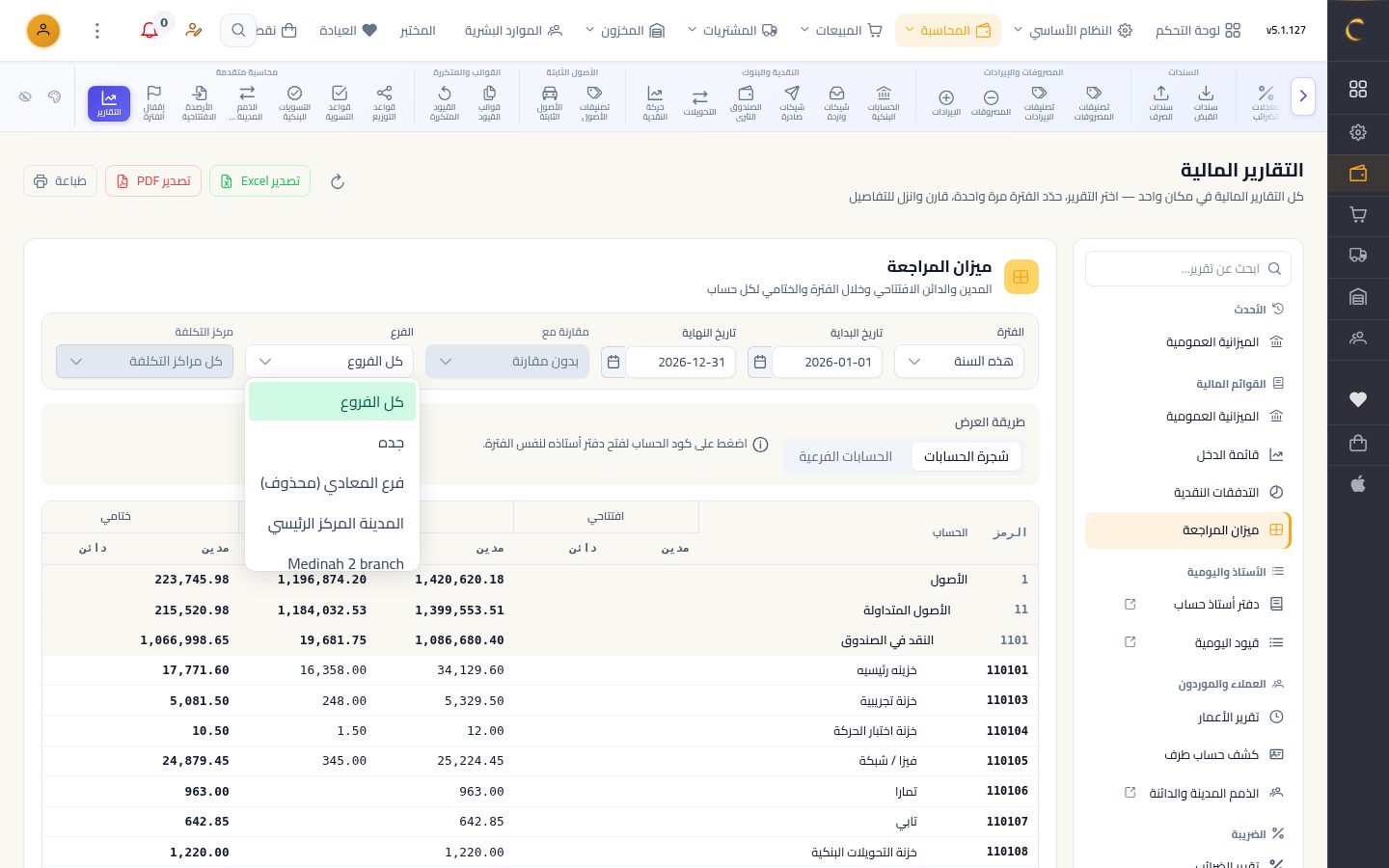Click the notifications bell icon
Viewport: 1389px width, 868px height.
[150, 31]
